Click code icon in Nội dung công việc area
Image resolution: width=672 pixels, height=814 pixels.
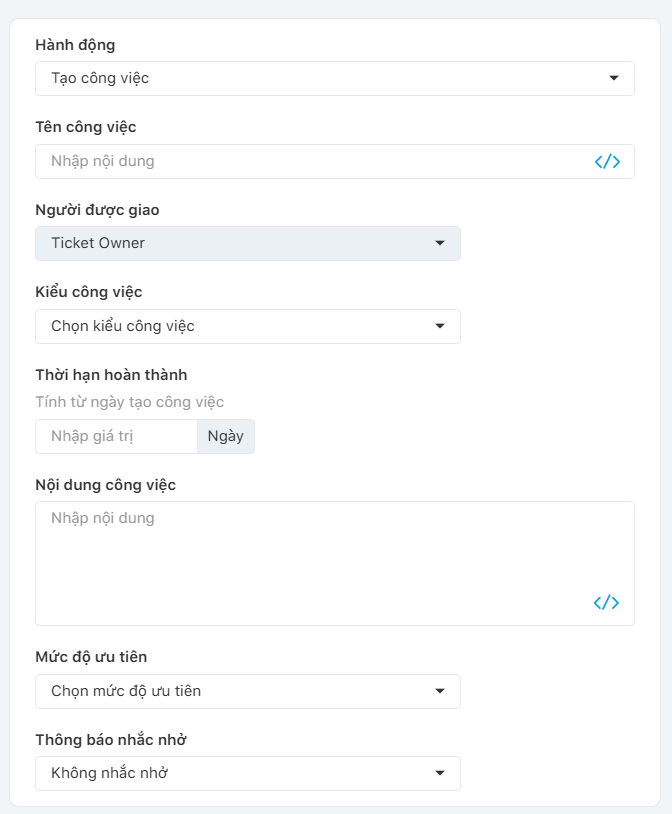(x=606, y=602)
